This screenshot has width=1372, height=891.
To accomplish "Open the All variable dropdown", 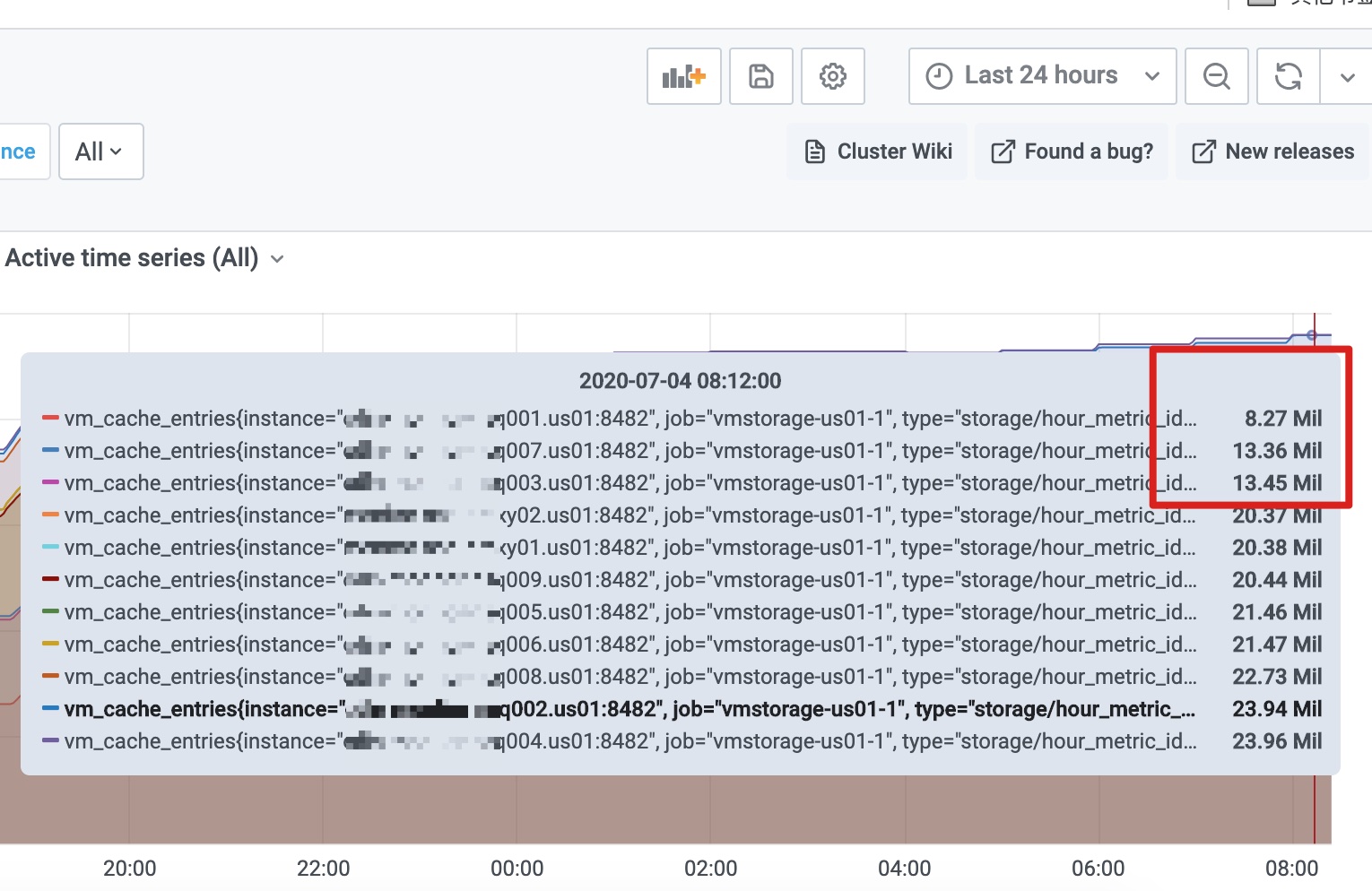I will pyautogui.click(x=101, y=151).
